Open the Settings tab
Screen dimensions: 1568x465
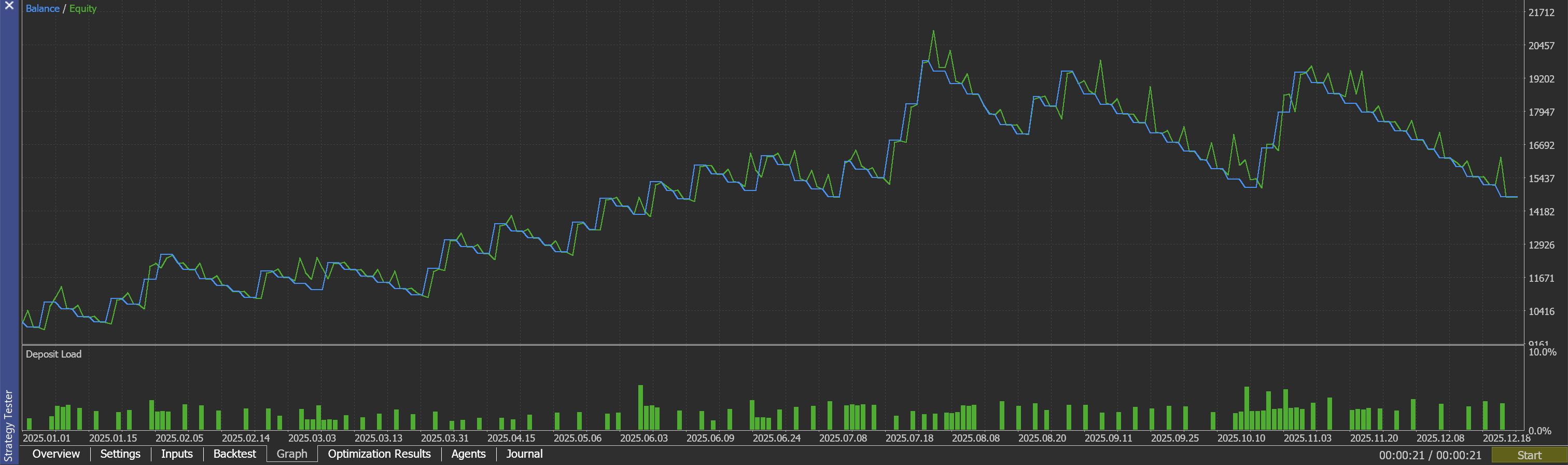(120, 454)
